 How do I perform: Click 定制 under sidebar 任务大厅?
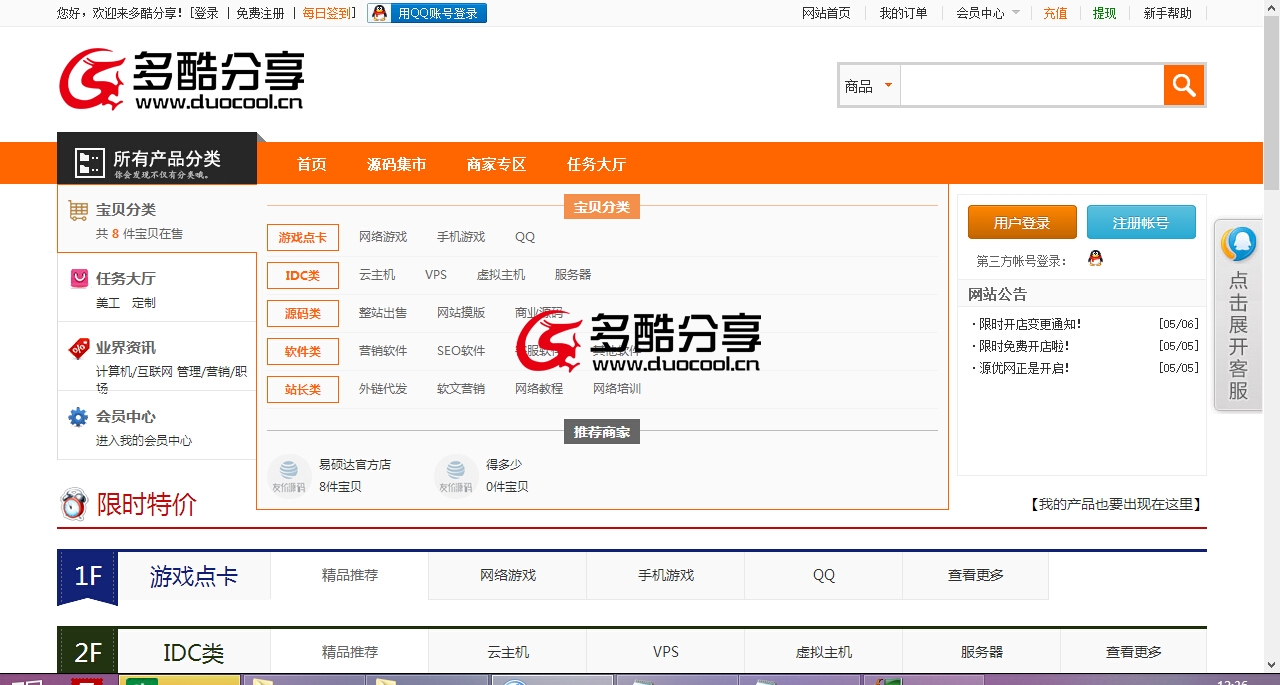click(x=144, y=303)
